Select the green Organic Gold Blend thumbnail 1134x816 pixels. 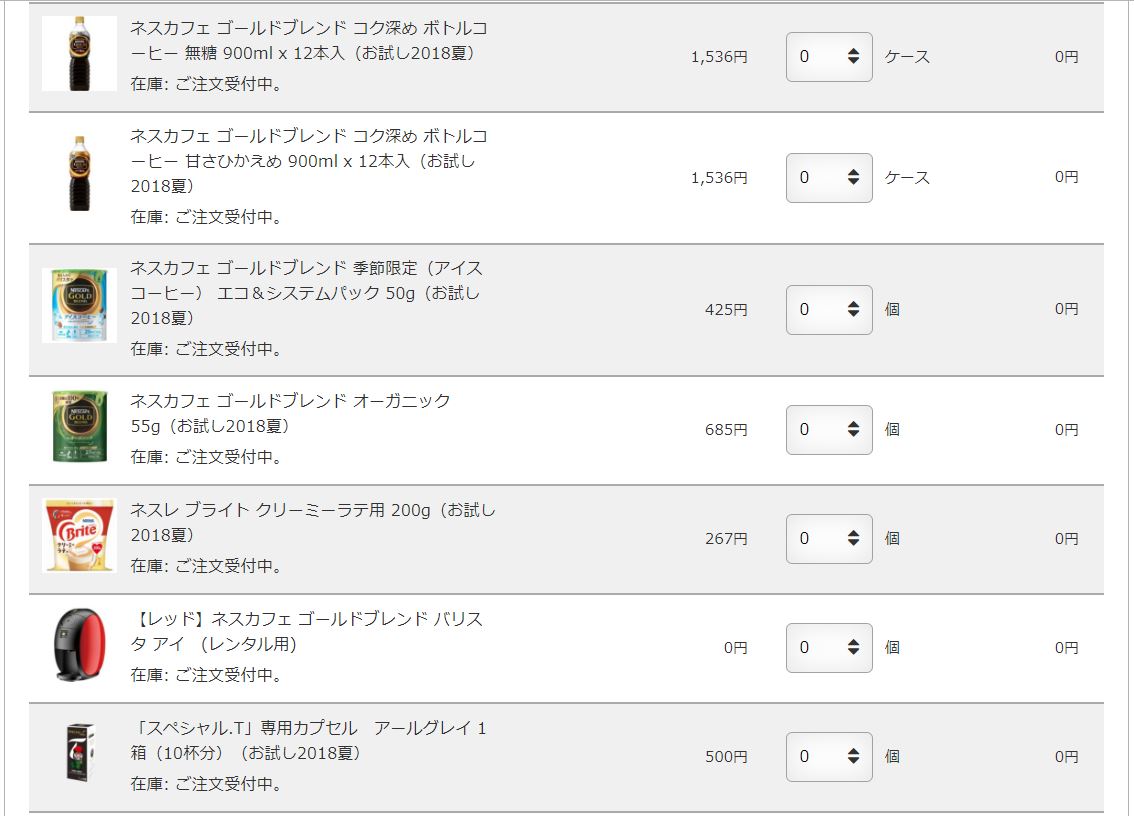pyautogui.click(x=79, y=427)
